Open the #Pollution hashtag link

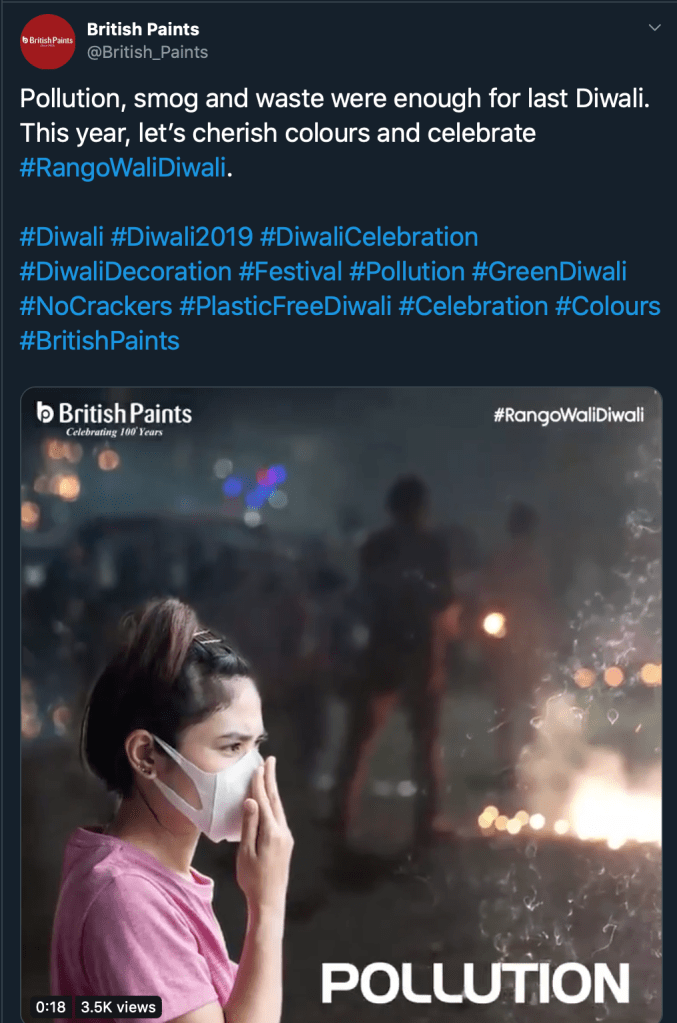407,271
